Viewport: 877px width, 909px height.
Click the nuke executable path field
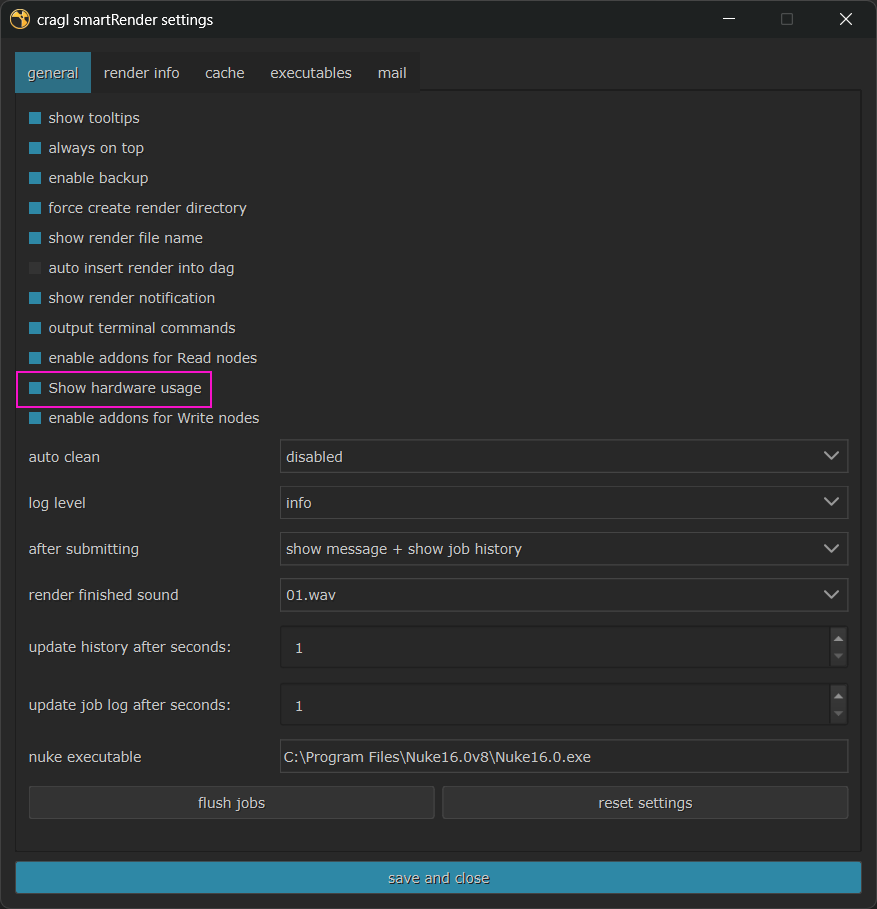[x=564, y=757]
